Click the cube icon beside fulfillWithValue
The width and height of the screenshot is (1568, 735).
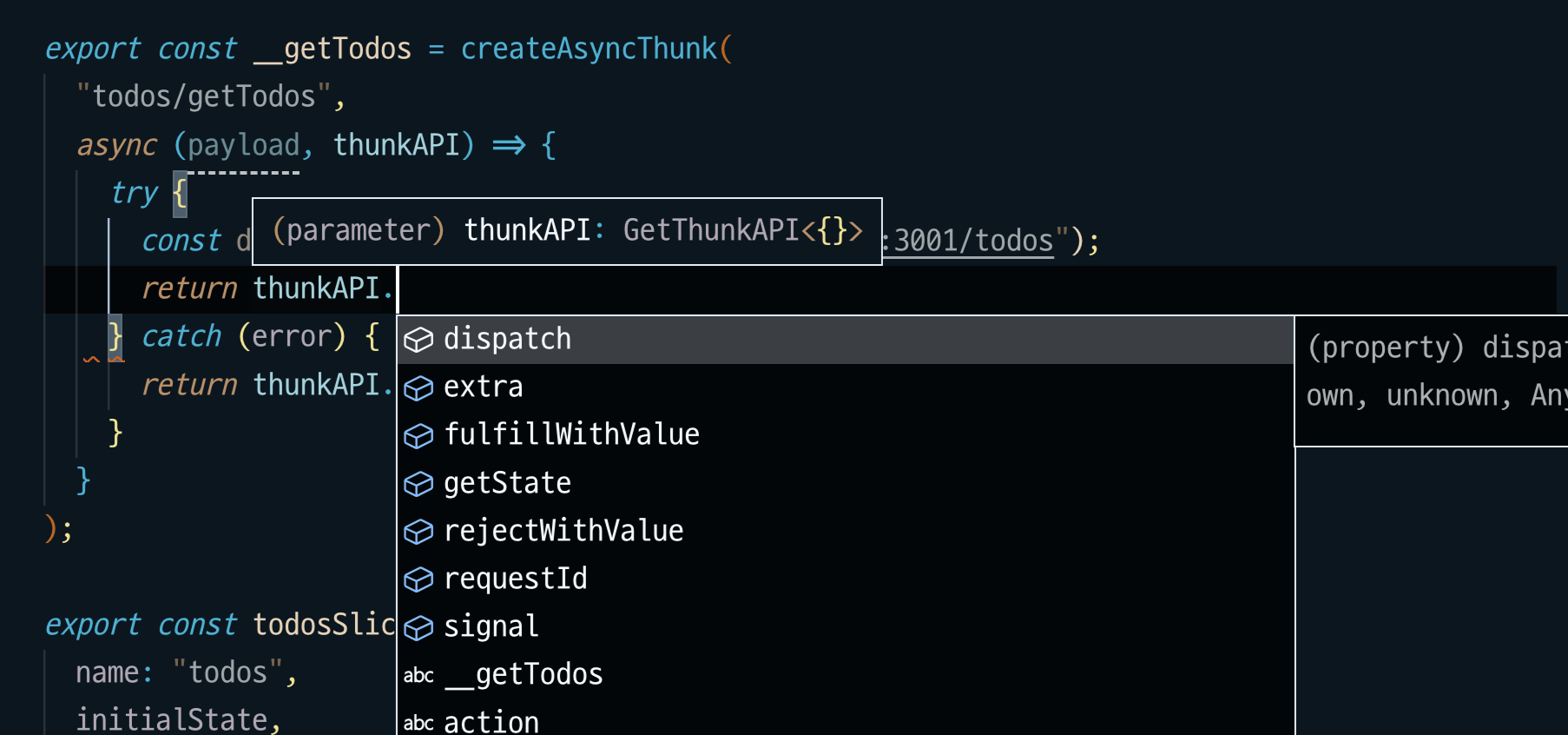(418, 436)
